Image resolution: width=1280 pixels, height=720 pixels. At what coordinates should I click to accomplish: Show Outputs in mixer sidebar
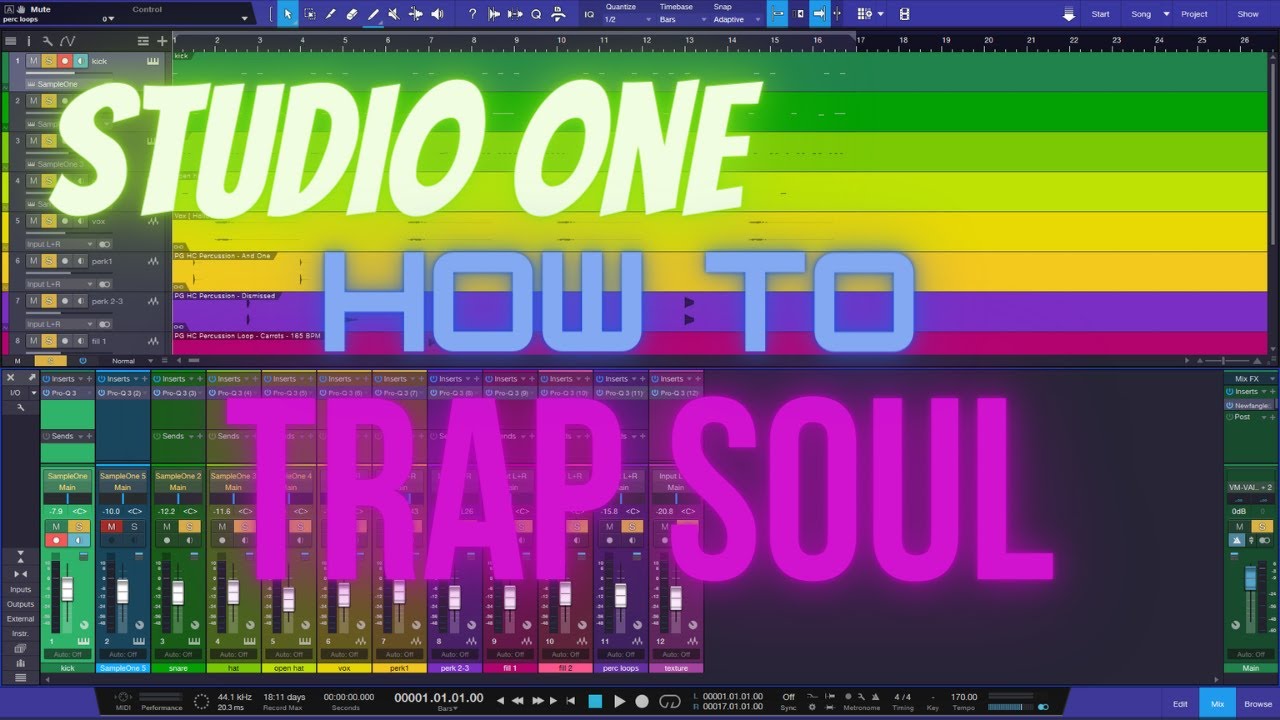pyautogui.click(x=20, y=604)
